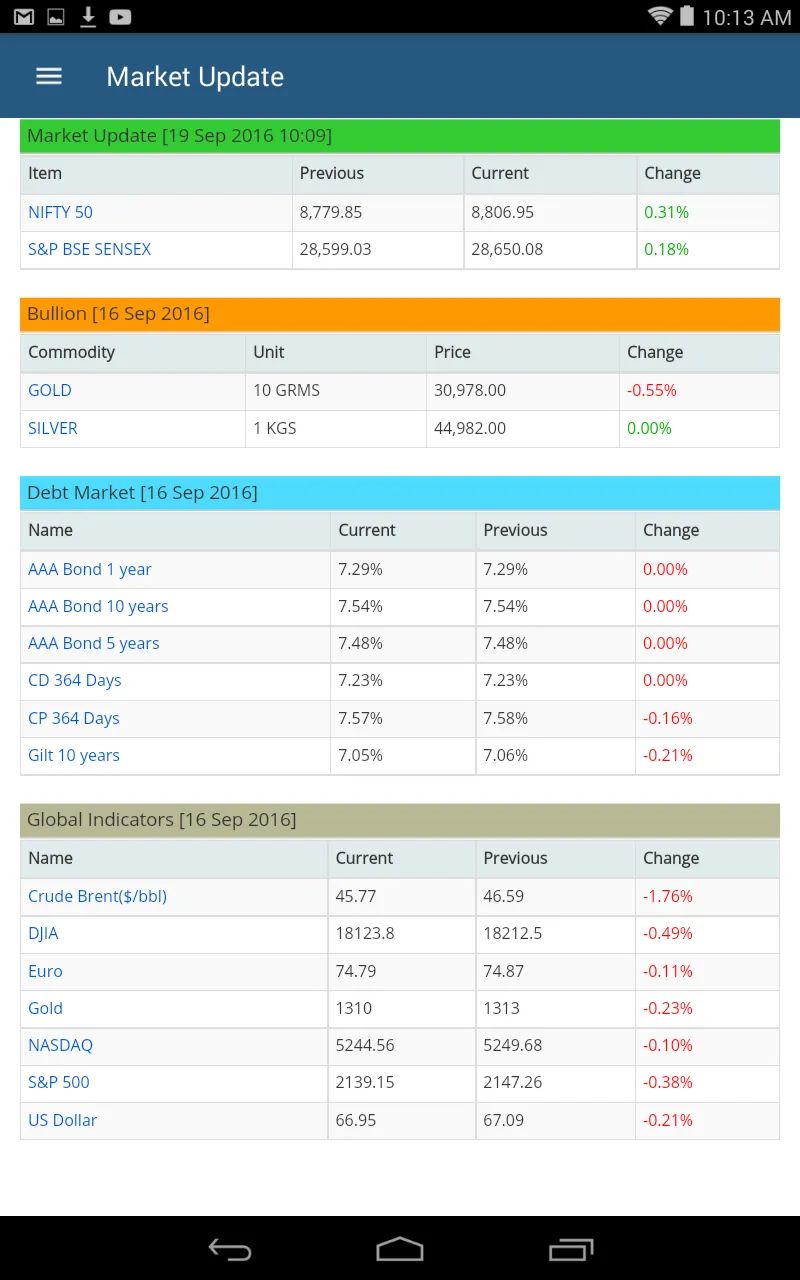Select the Market Update green section header
800x1280 pixels.
point(400,136)
